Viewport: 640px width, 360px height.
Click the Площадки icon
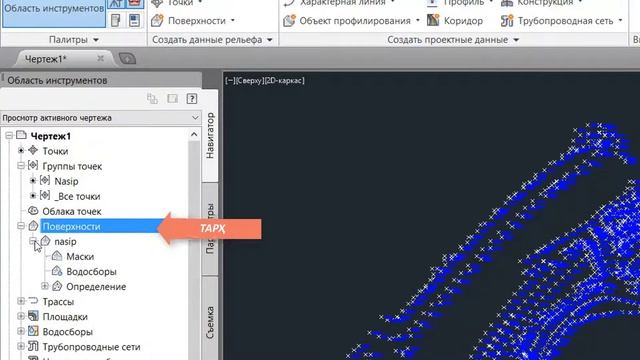(x=33, y=316)
